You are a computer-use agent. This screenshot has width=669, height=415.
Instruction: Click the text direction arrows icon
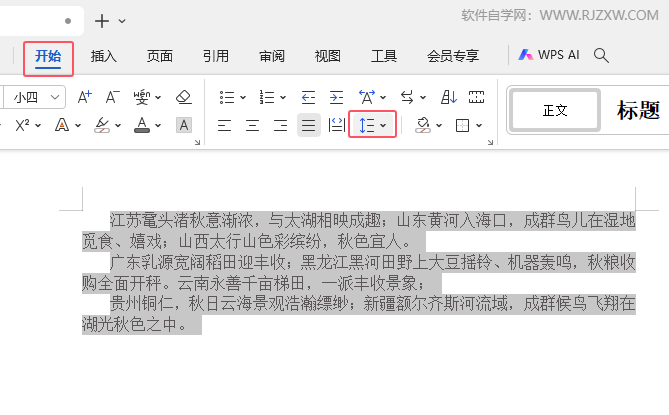[407, 97]
